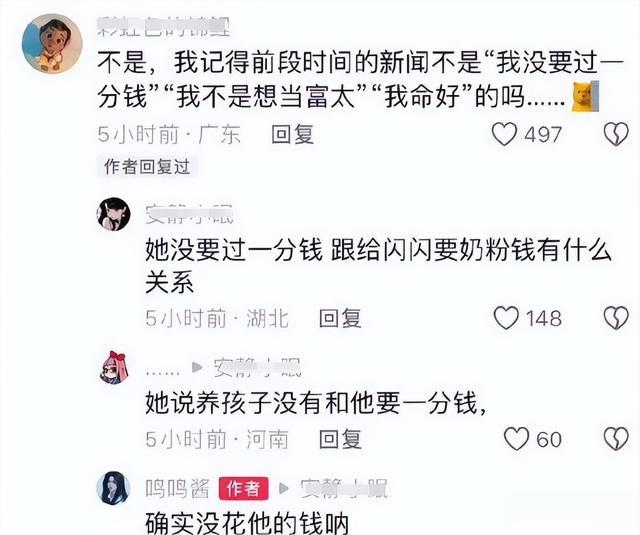This screenshot has width=640, height=535.
Task: Like the comment with 497 likes
Action: pos(504,134)
